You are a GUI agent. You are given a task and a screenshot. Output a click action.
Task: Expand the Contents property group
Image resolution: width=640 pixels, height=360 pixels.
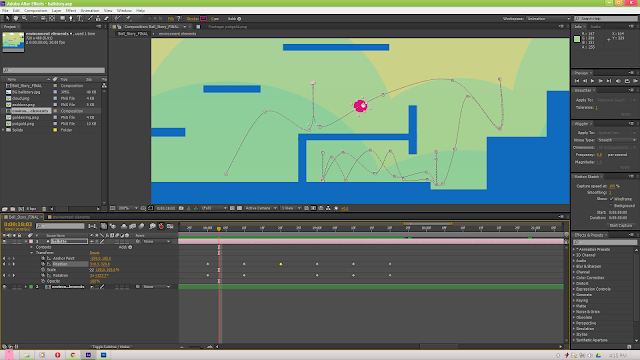click(x=31, y=247)
